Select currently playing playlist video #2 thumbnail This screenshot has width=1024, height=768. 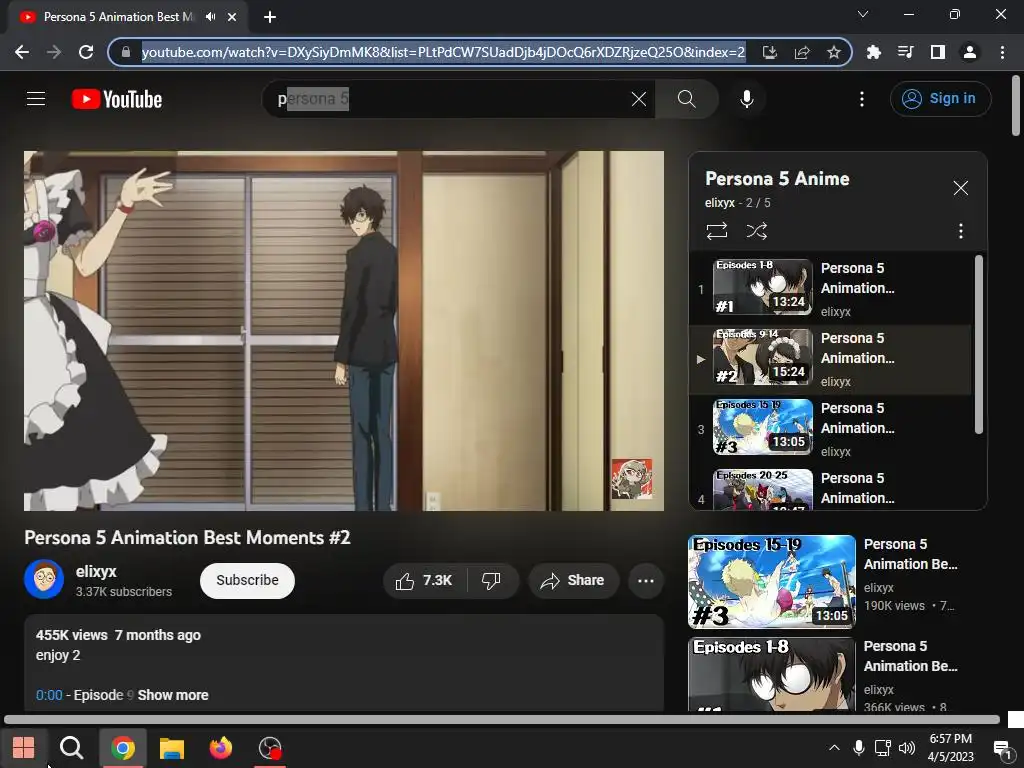pos(763,357)
